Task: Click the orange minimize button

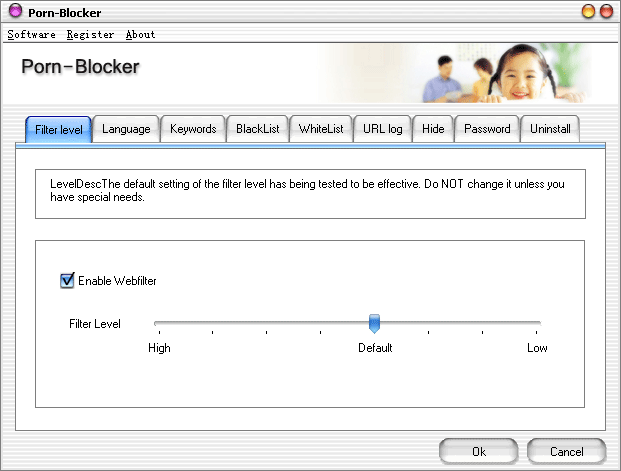Action: pyautogui.click(x=589, y=12)
